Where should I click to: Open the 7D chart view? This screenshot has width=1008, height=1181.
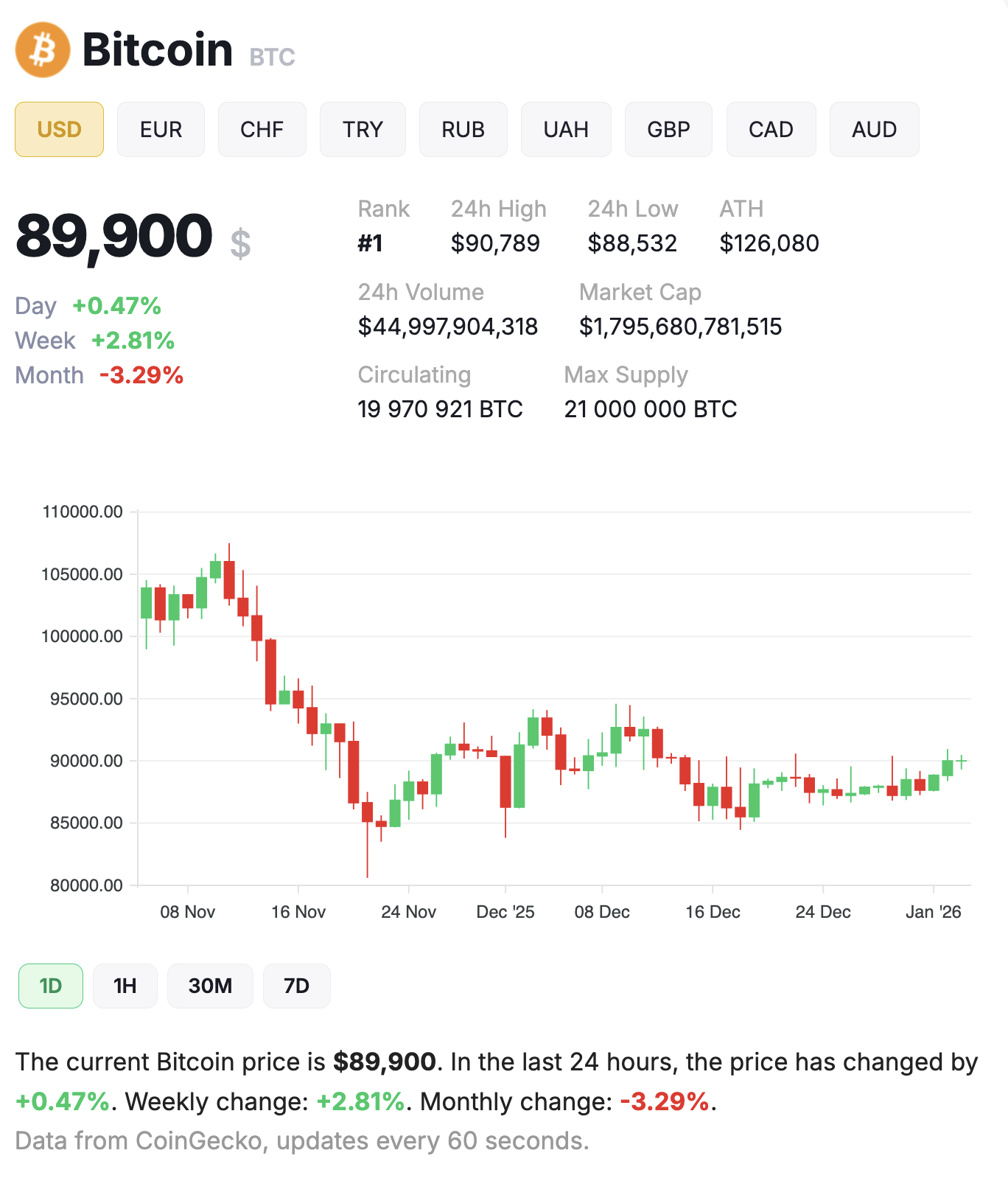[296, 985]
